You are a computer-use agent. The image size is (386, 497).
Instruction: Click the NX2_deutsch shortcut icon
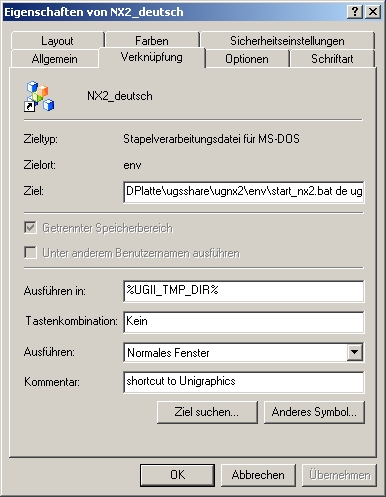pos(39,96)
